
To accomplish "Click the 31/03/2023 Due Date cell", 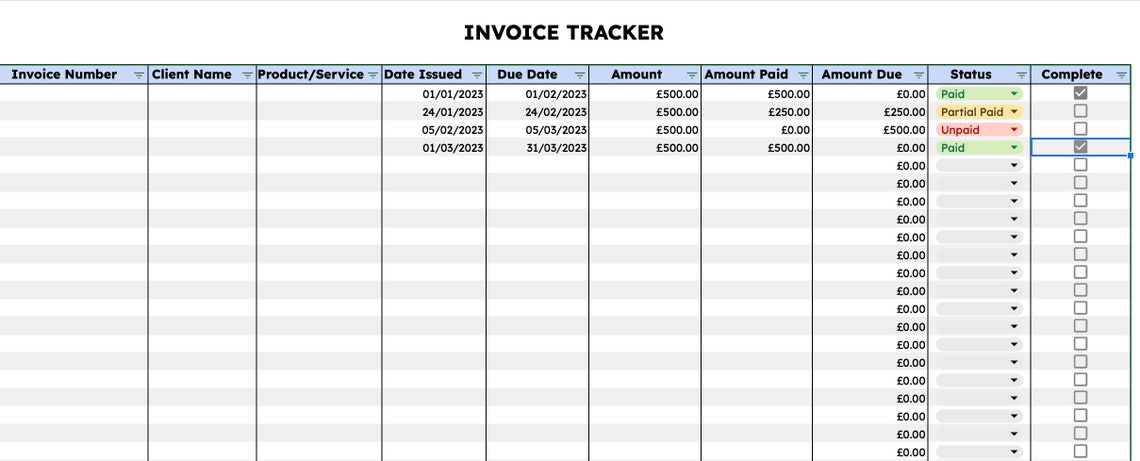I will (x=537, y=148).
